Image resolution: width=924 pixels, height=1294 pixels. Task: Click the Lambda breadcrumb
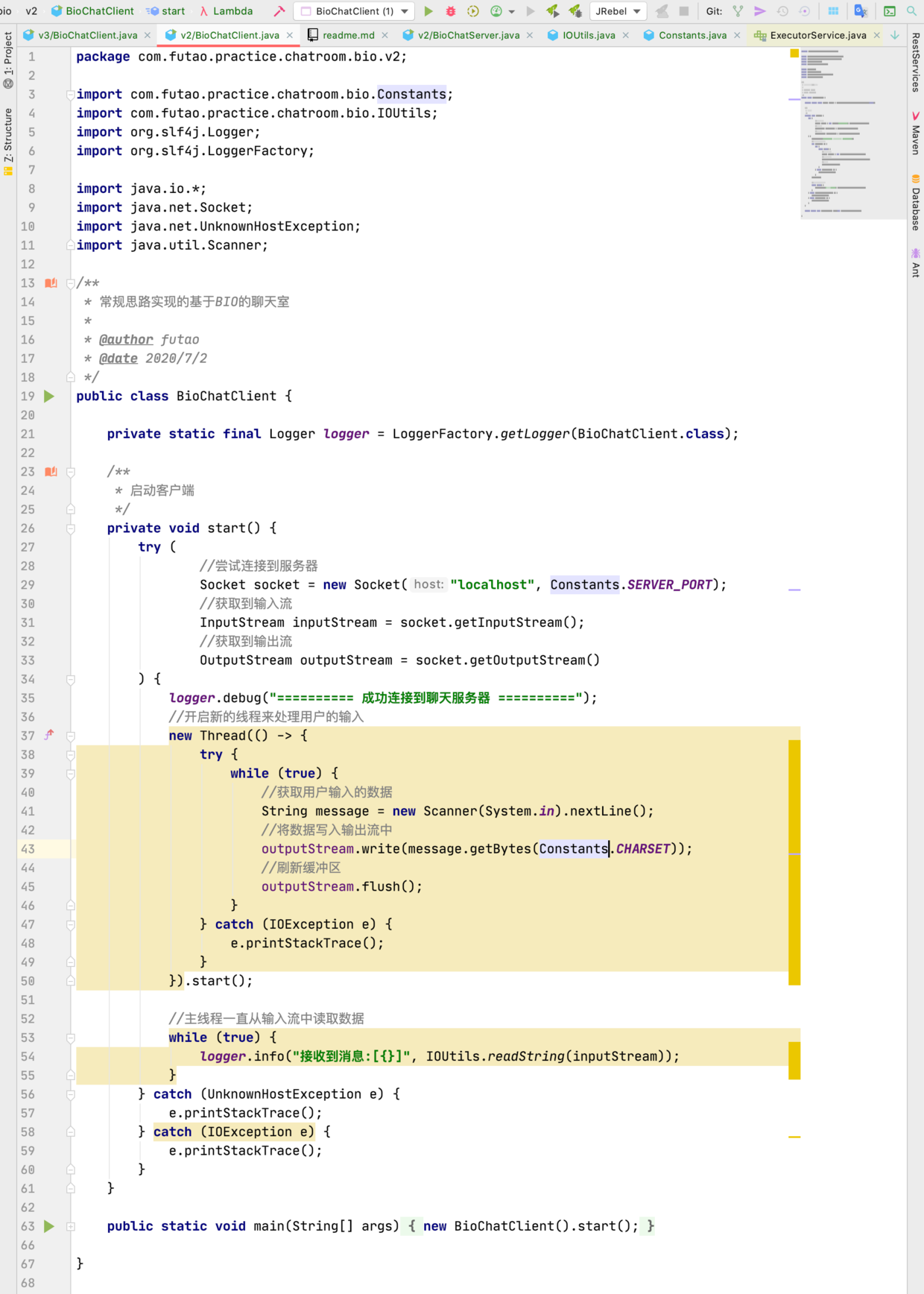coord(226,11)
